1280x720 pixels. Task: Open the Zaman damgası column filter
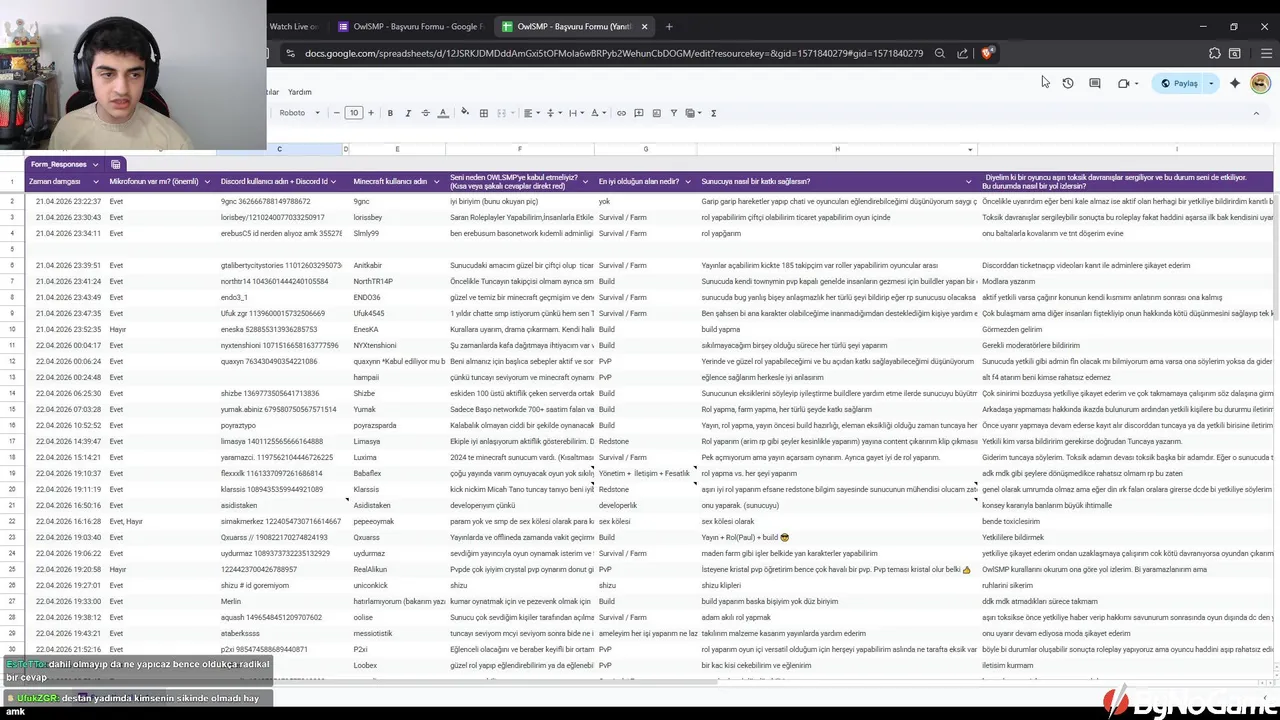pos(96,182)
